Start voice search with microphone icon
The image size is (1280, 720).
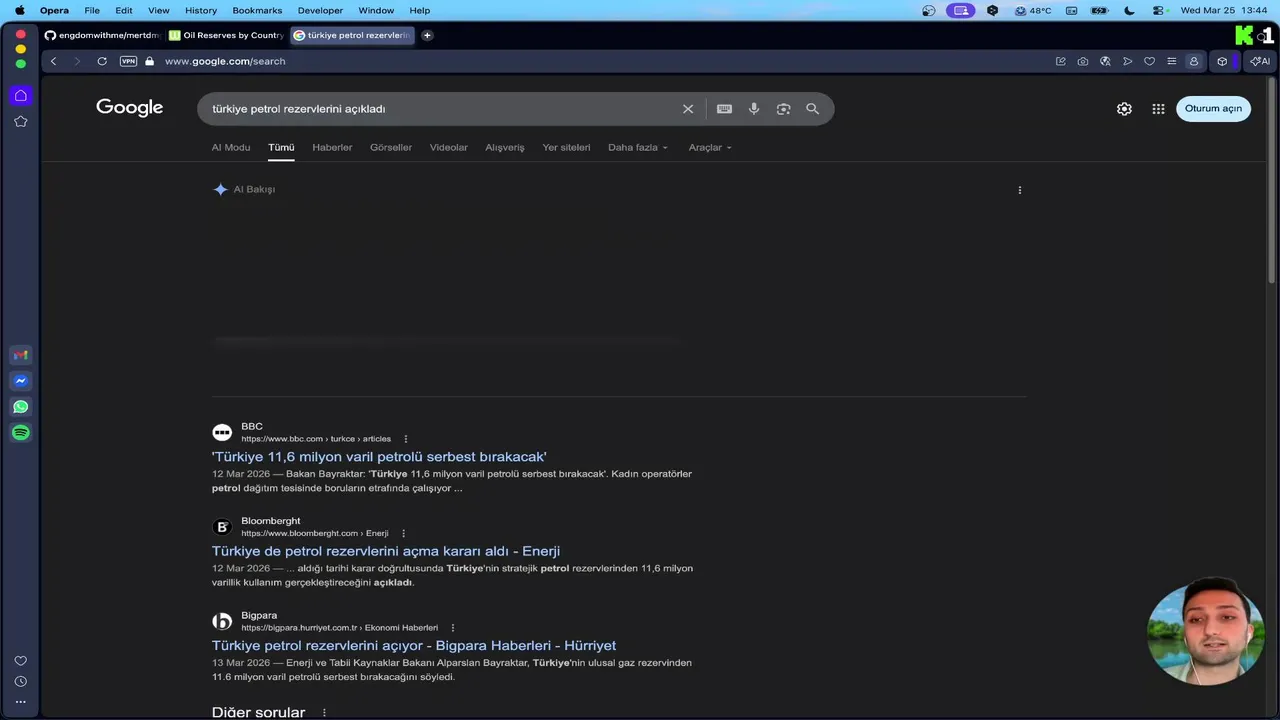click(x=754, y=109)
